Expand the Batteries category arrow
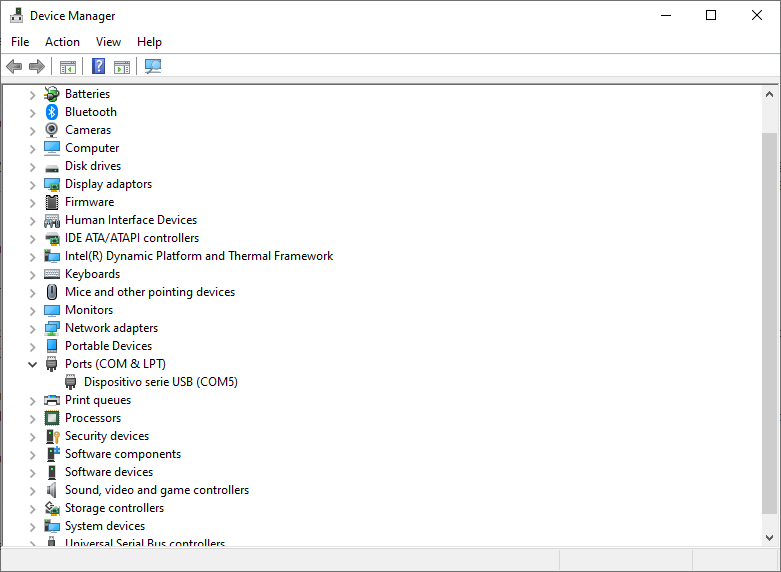This screenshot has width=781, height=572. (32, 95)
